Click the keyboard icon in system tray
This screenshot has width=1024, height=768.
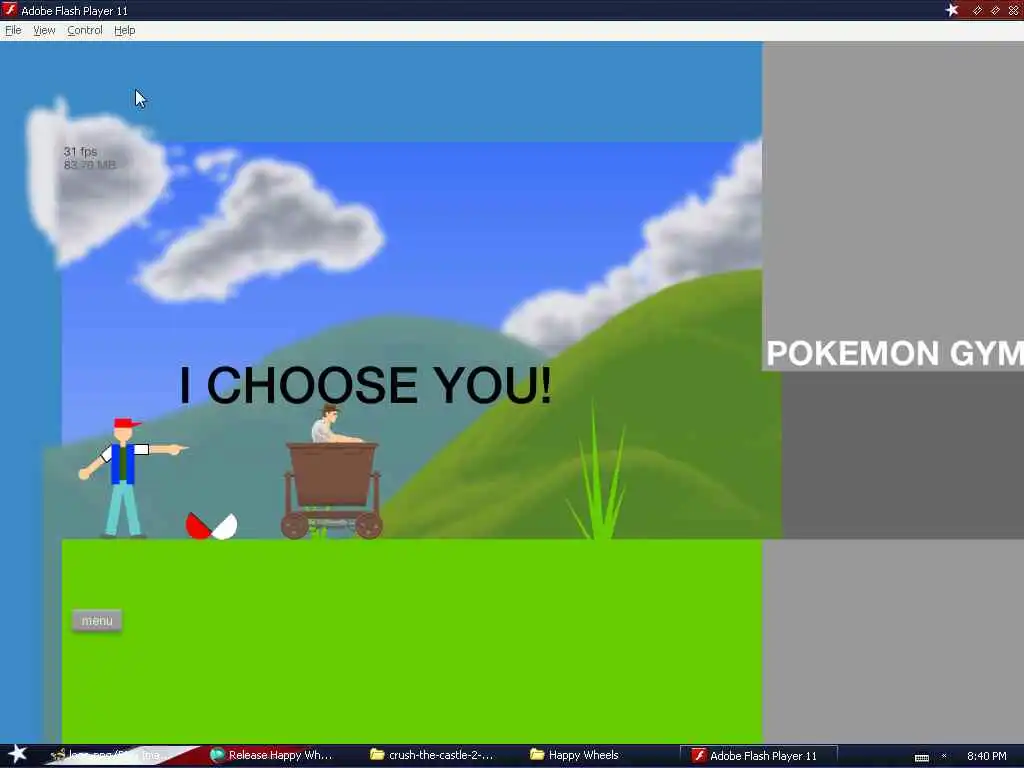pos(921,757)
